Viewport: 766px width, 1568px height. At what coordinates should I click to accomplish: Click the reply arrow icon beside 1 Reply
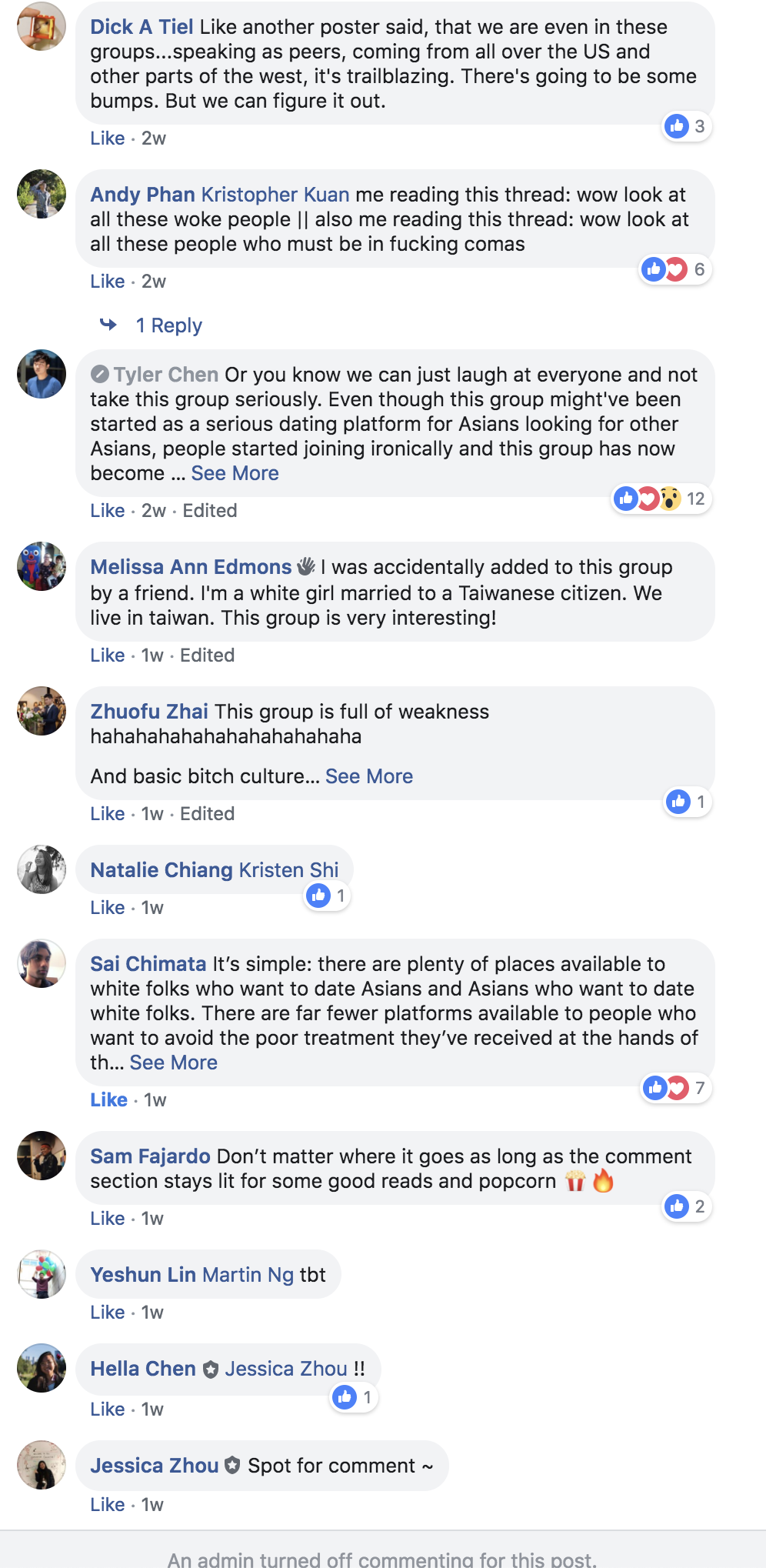[108, 325]
